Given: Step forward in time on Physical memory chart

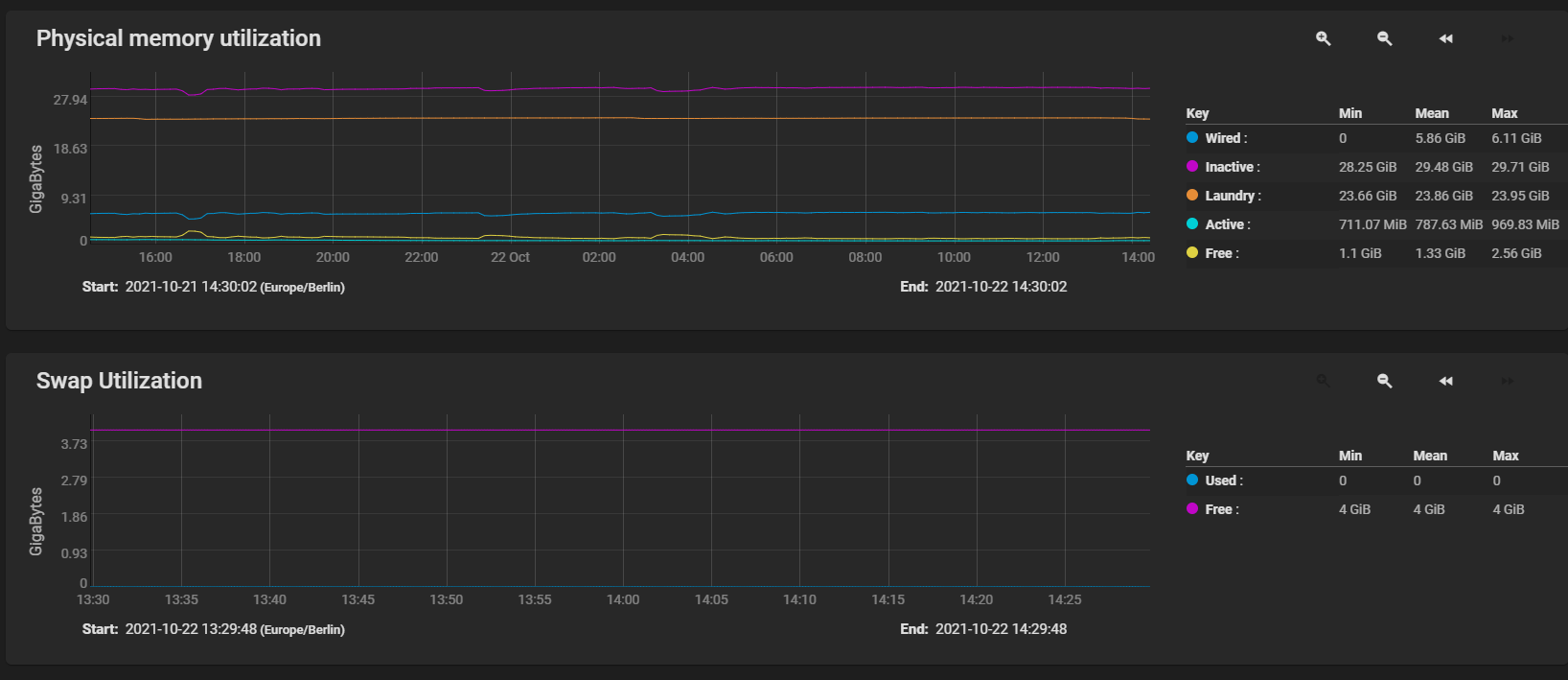Looking at the screenshot, I should tap(1508, 38).
